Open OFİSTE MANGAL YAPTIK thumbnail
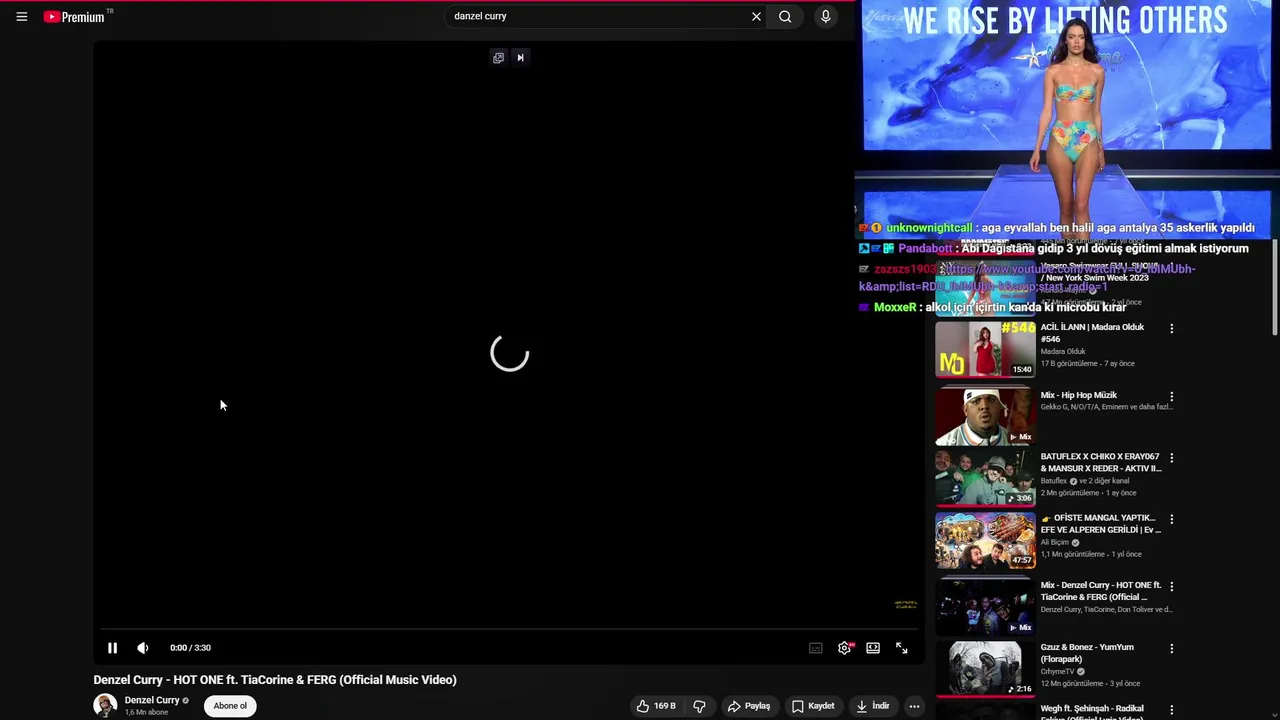This screenshot has width=1280, height=720. pos(985,541)
